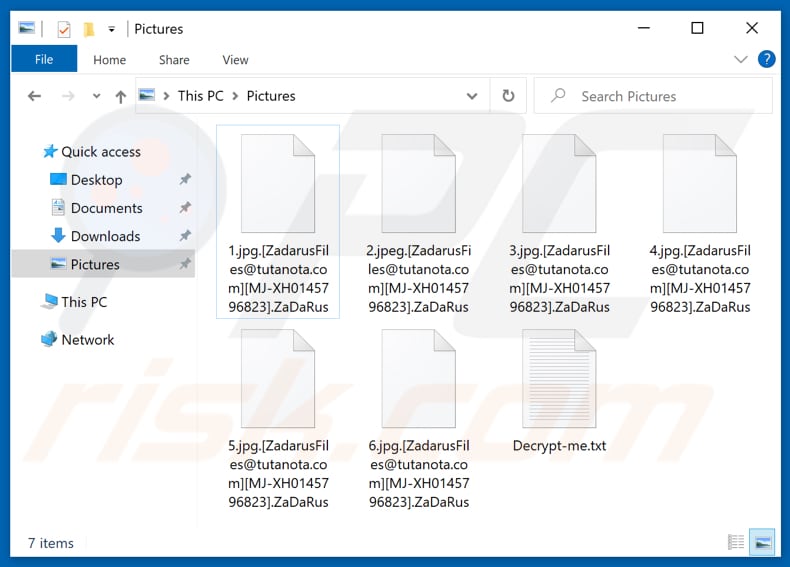Switch to the Home ribbon tab
The width and height of the screenshot is (790, 567).
coord(109,60)
